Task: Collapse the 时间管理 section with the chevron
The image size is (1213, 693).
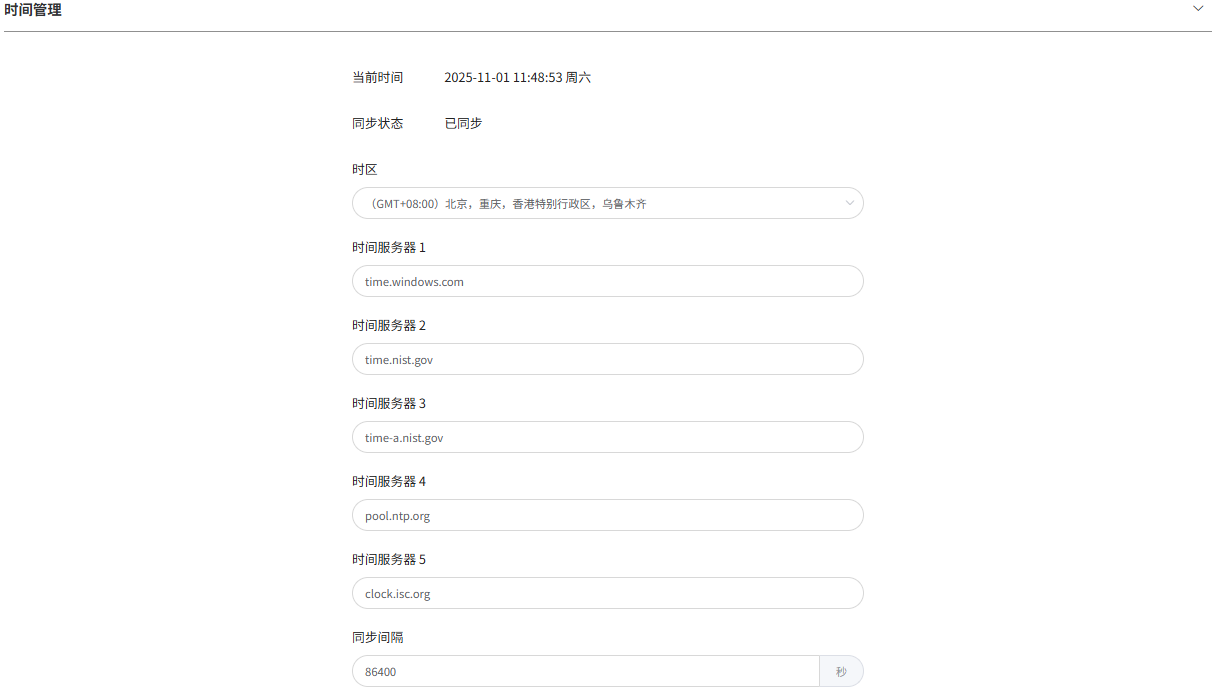Action: (x=1198, y=8)
